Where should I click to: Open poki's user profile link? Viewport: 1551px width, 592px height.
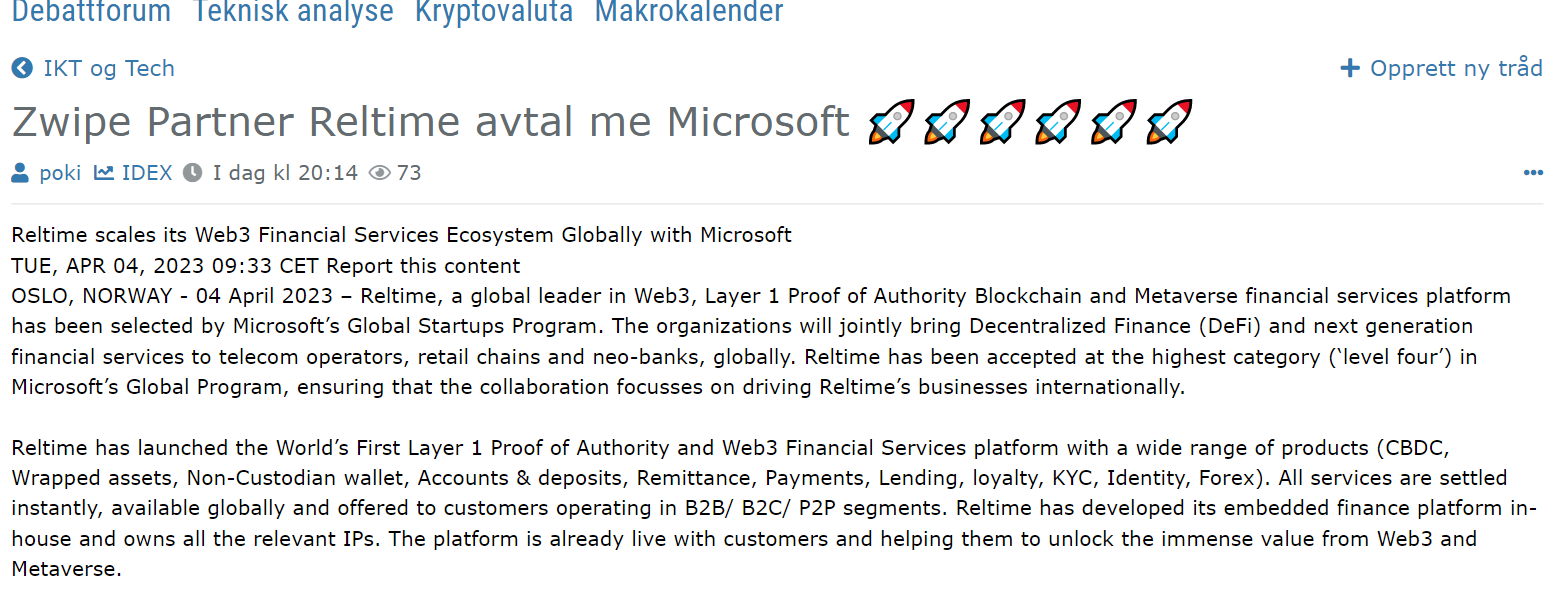60,173
